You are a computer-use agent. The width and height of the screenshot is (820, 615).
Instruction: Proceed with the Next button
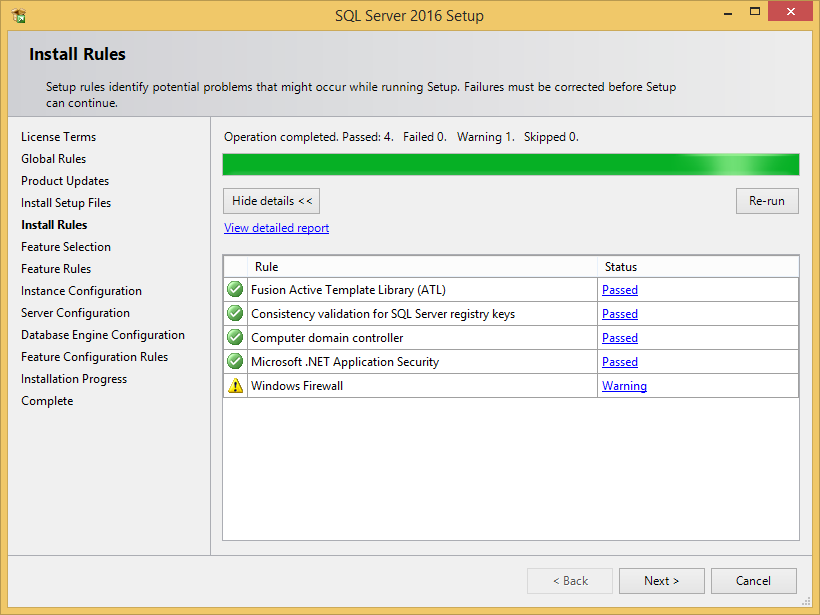(662, 581)
